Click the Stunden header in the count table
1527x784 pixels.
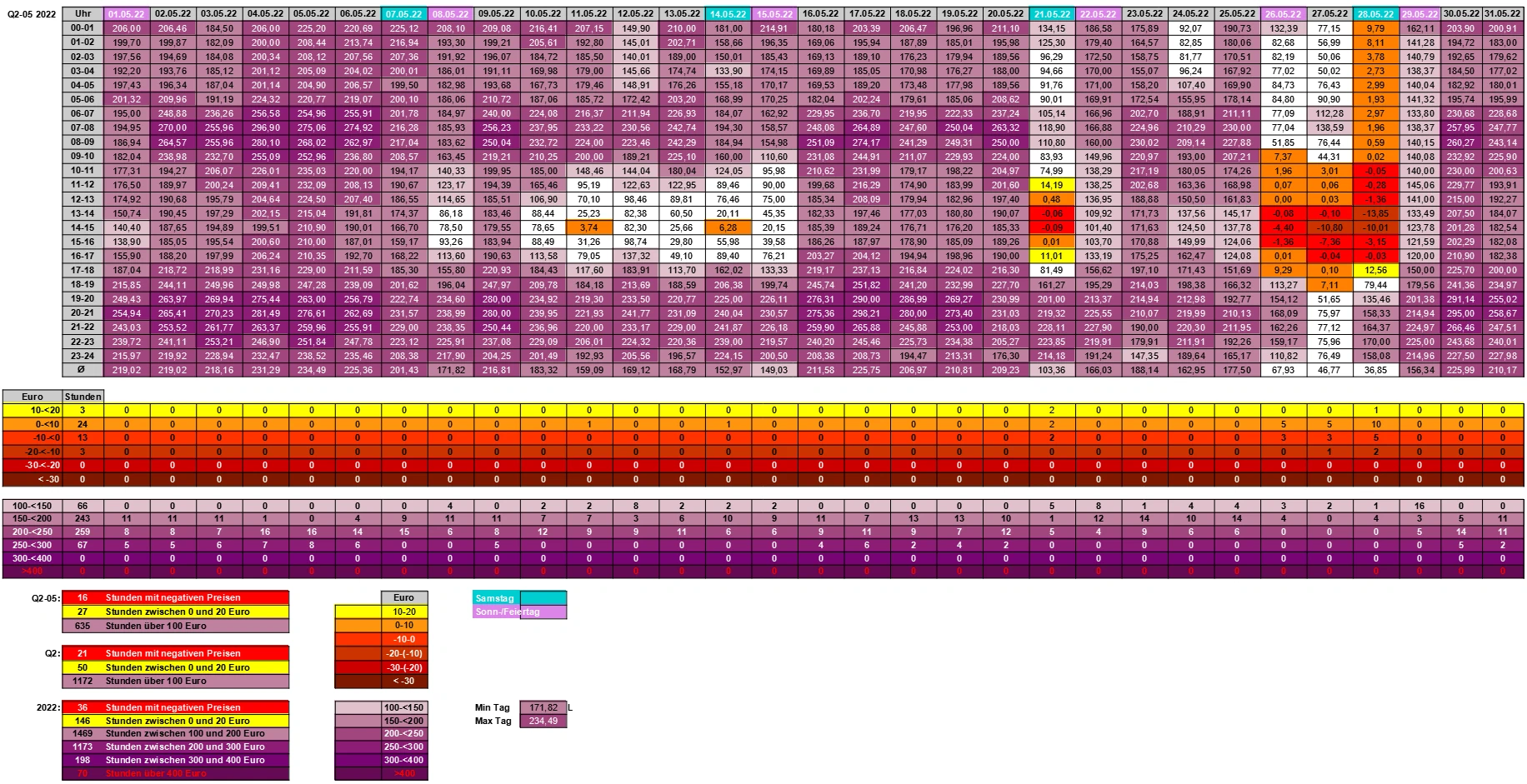tap(83, 397)
